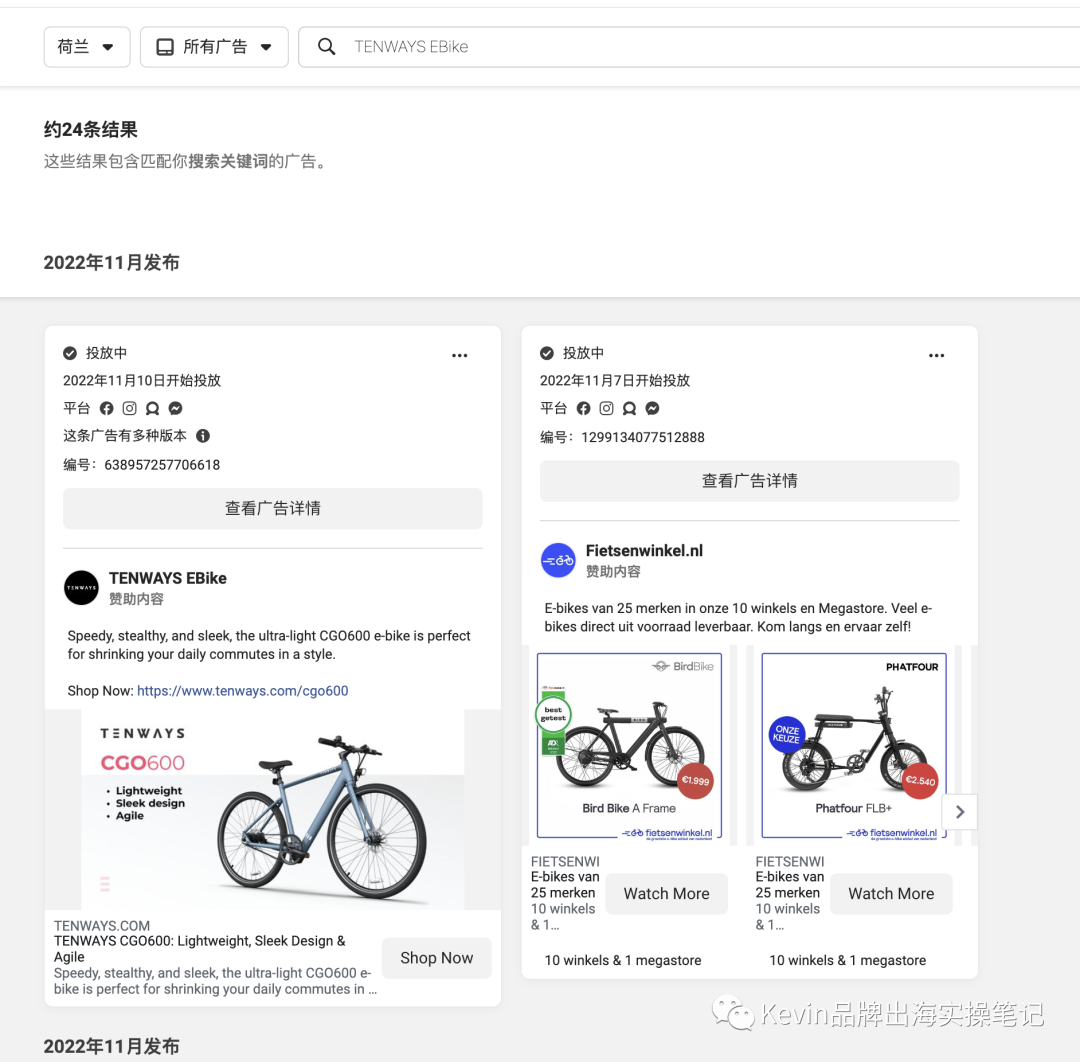
Task: Click info icon beside 这条广告有多种版本
Action: click(202, 436)
